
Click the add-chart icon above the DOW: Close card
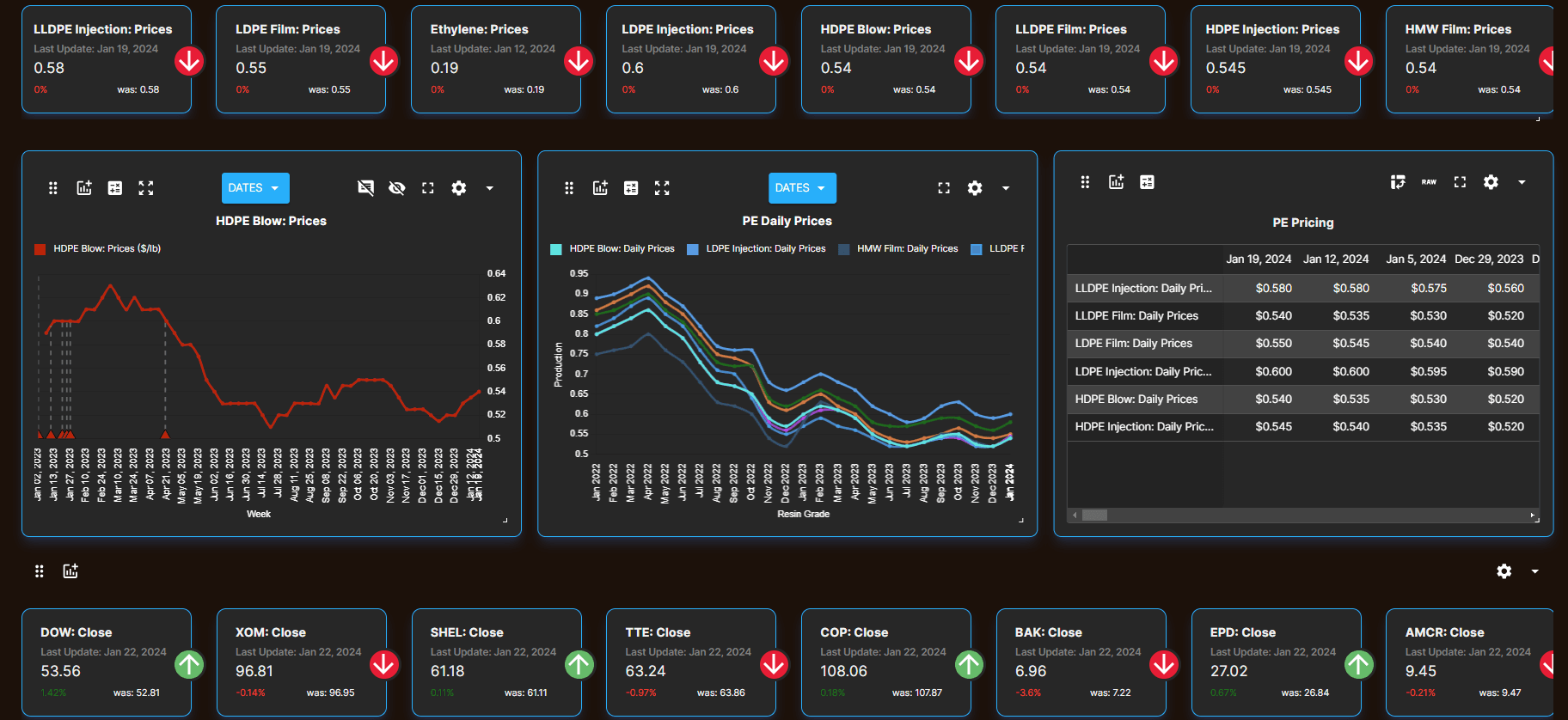[70, 571]
